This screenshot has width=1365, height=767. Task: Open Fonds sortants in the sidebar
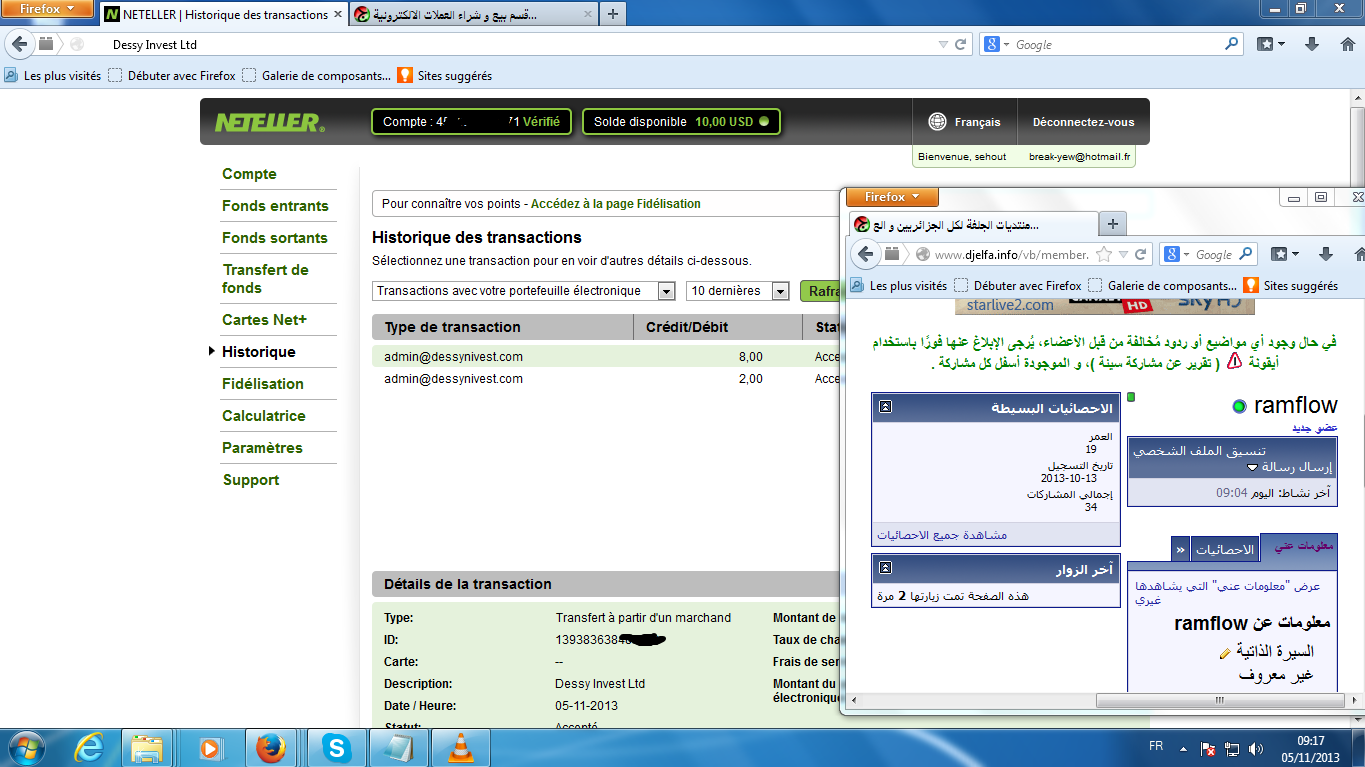[275, 238]
